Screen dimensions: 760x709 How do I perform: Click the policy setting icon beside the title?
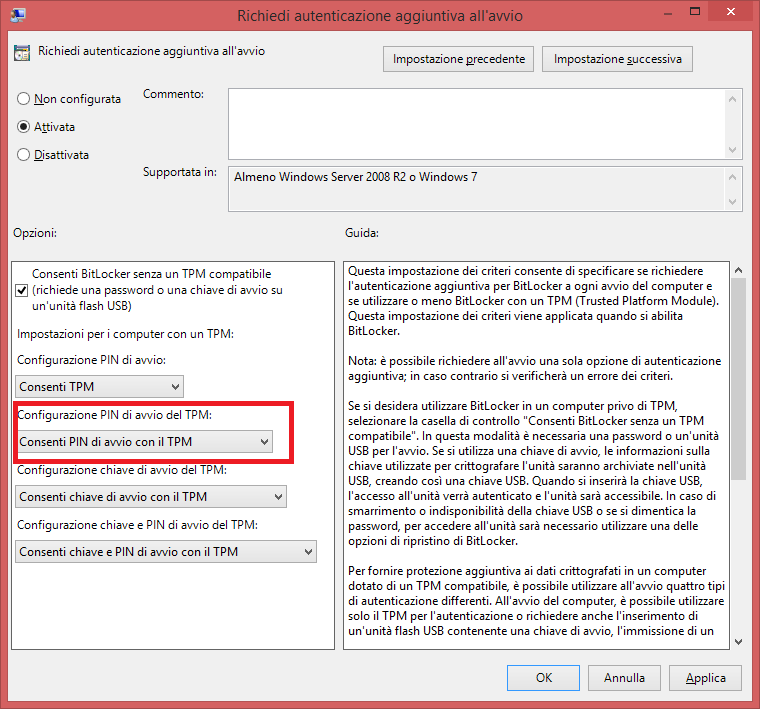pos(22,52)
